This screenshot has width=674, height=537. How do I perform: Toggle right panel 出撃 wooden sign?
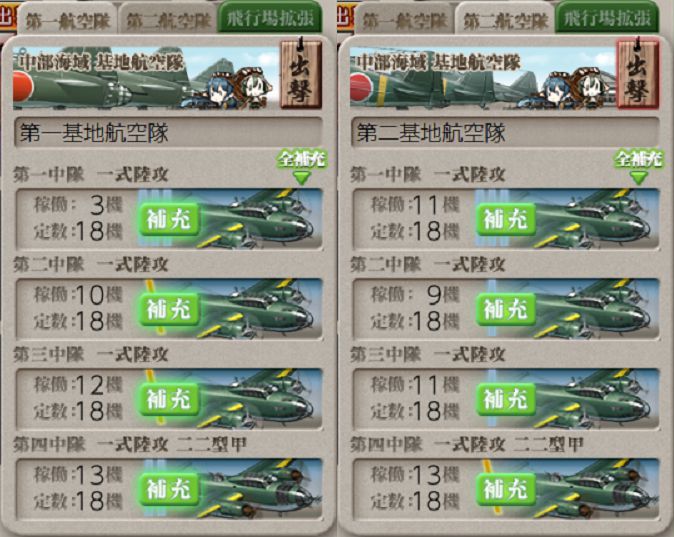coord(637,73)
